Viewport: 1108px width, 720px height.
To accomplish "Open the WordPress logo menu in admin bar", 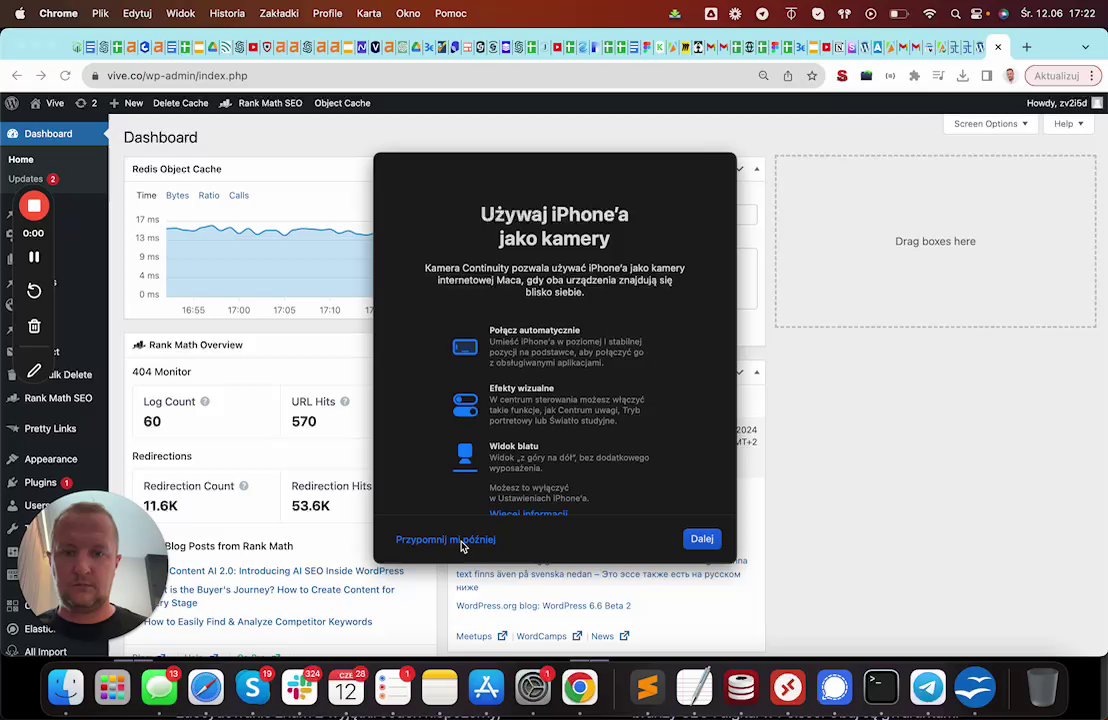I will pyautogui.click(x=11, y=103).
